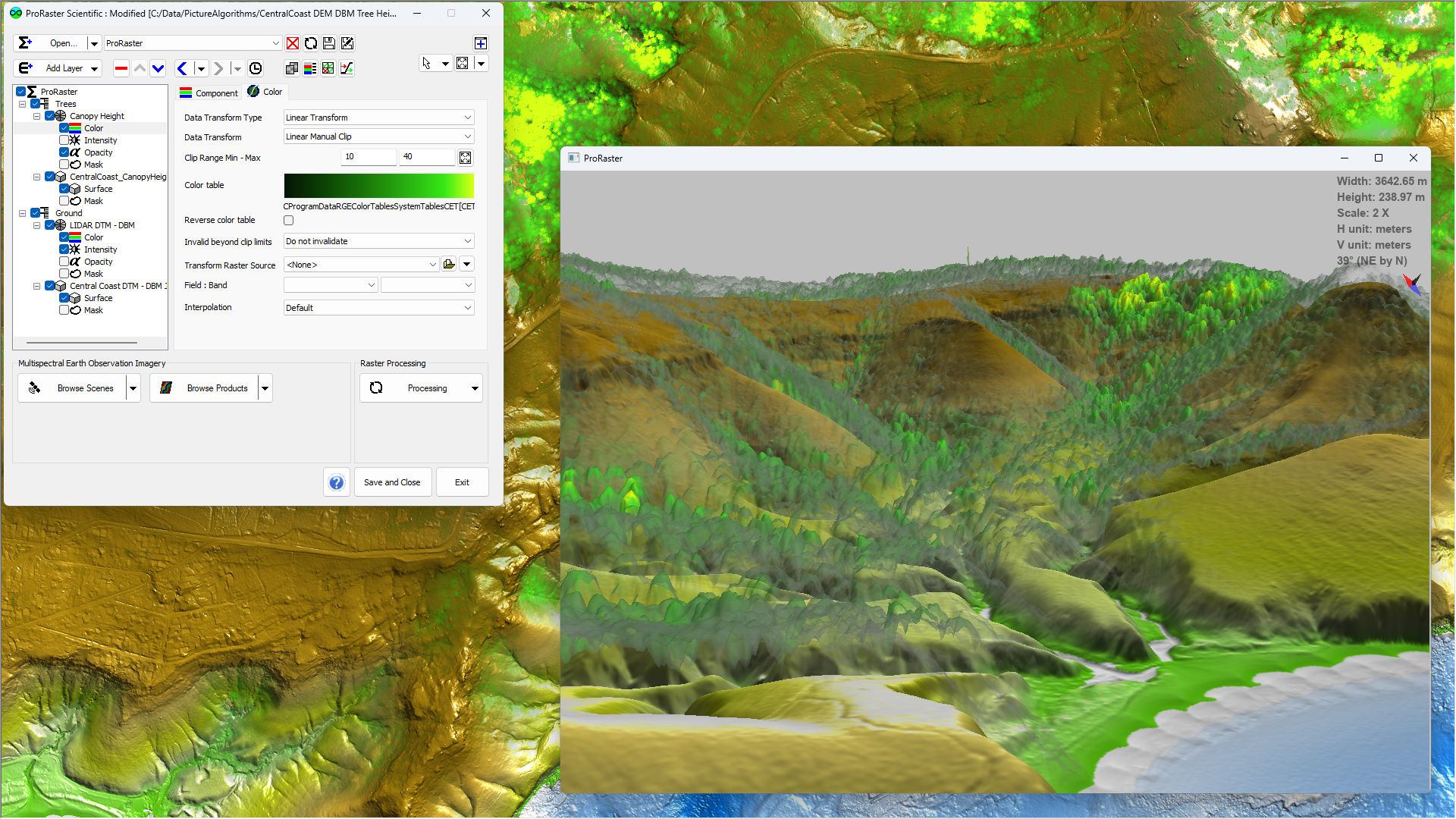Screen dimensions: 1456x819
Task: Toggle visibility of the Canopy Height layer
Action: (x=51, y=115)
